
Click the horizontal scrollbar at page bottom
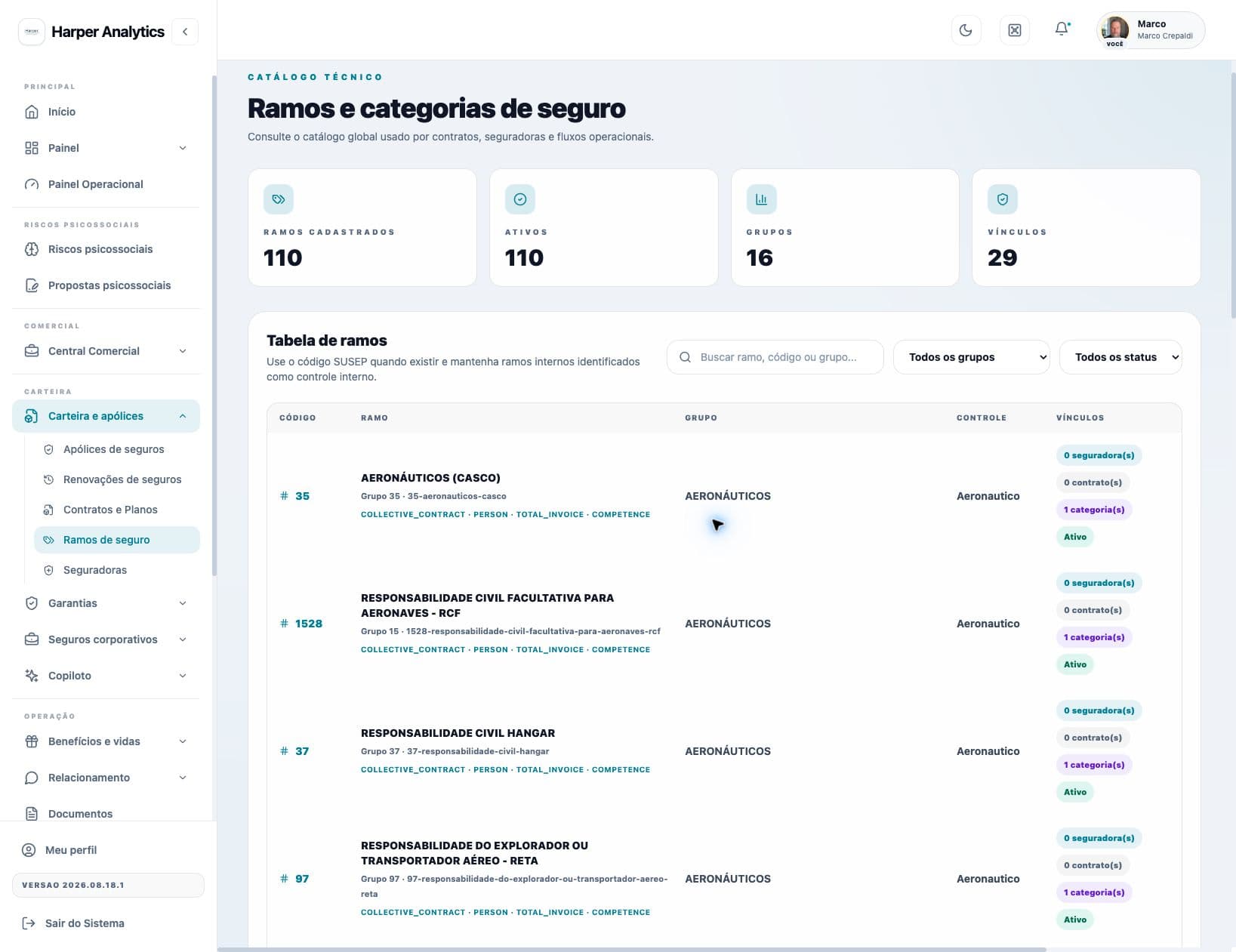point(632,949)
